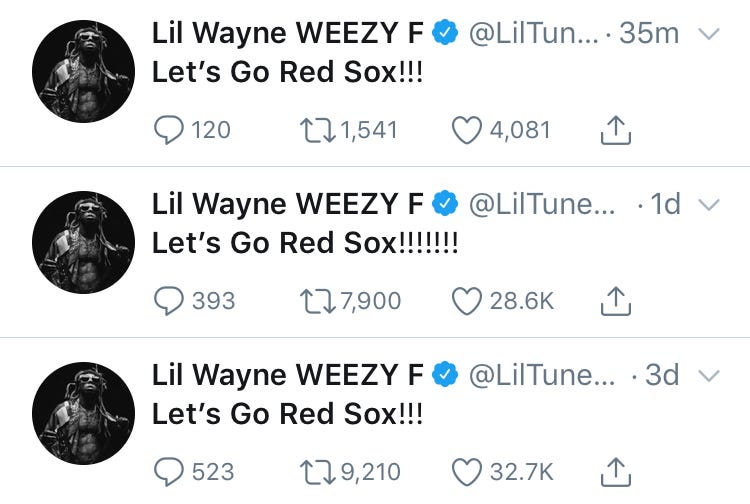Retweet the tweet with 9,210 retweets
This screenshot has width=750, height=504.
pyautogui.click(x=317, y=472)
